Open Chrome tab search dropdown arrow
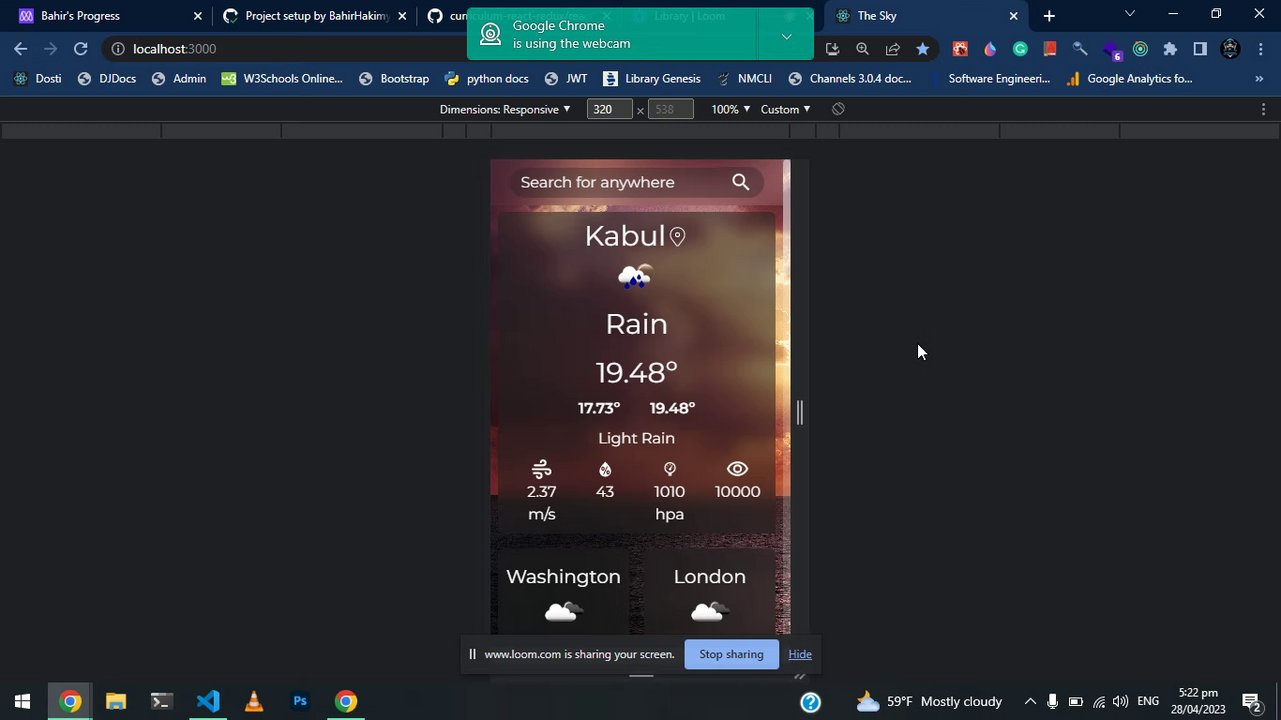This screenshot has height=720, width=1281. pyautogui.click(x=1129, y=14)
